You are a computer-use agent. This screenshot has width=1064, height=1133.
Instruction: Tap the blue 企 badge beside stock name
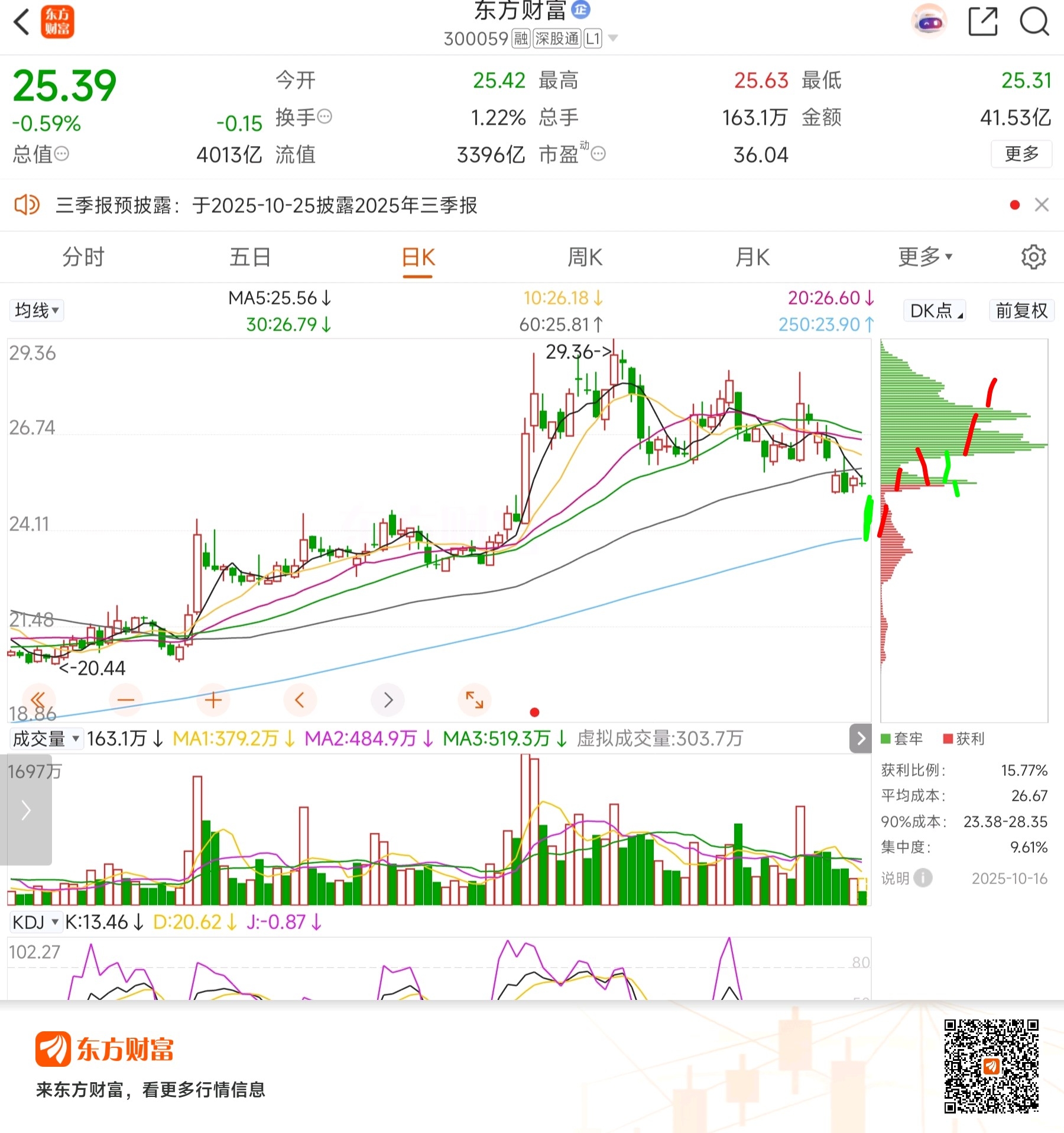coord(581,9)
